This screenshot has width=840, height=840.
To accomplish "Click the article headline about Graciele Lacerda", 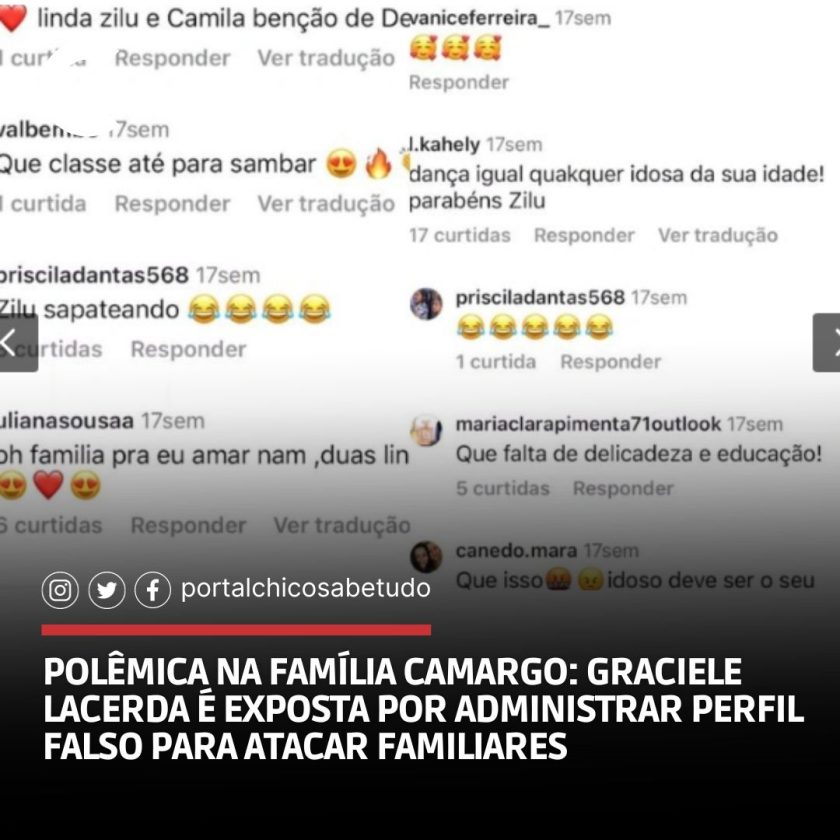I will click(x=424, y=709).
